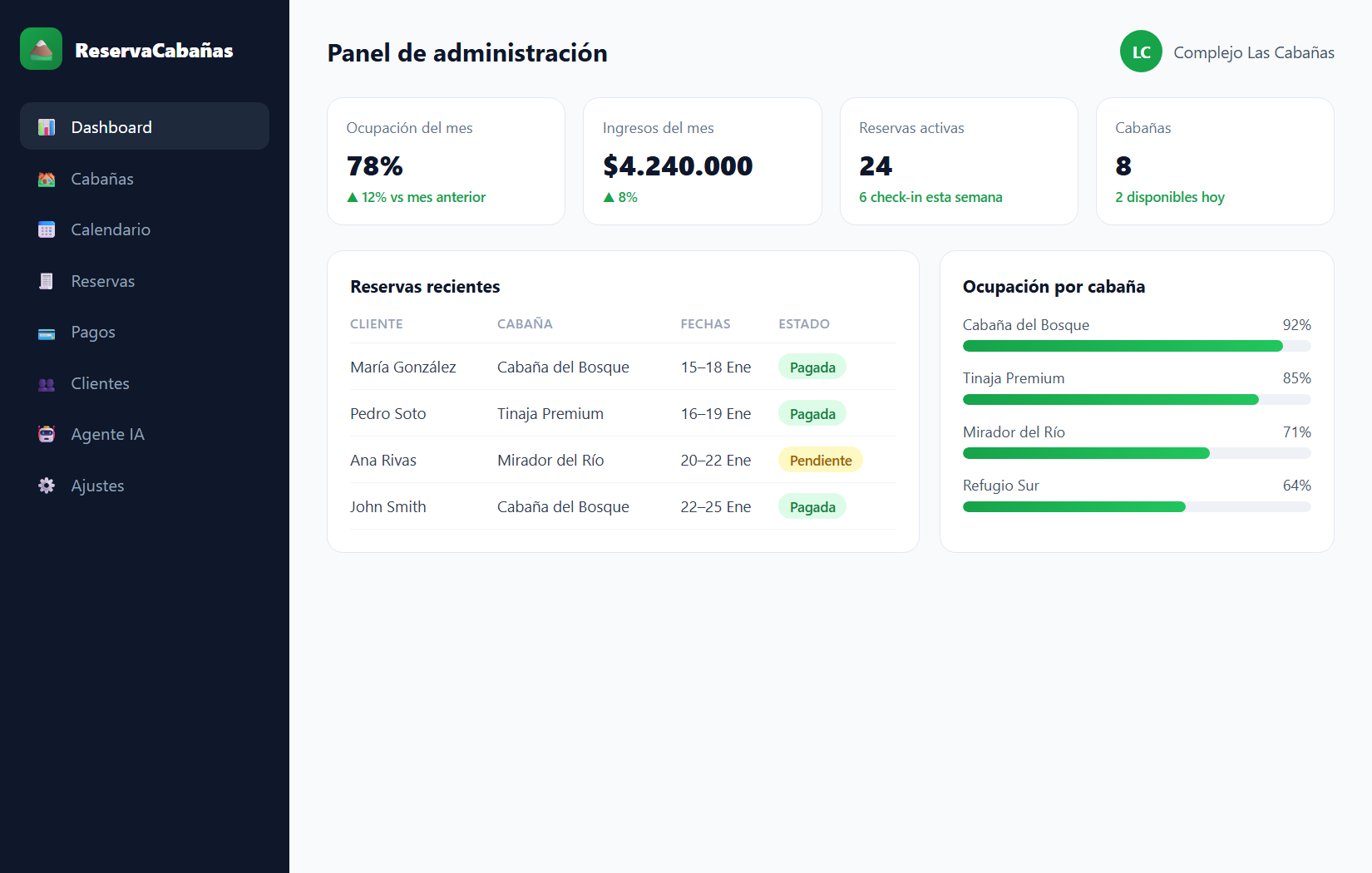Click Complejo Las Cabañas account name
Image resolution: width=1372 pixels, height=873 pixels.
pyautogui.click(x=1254, y=52)
